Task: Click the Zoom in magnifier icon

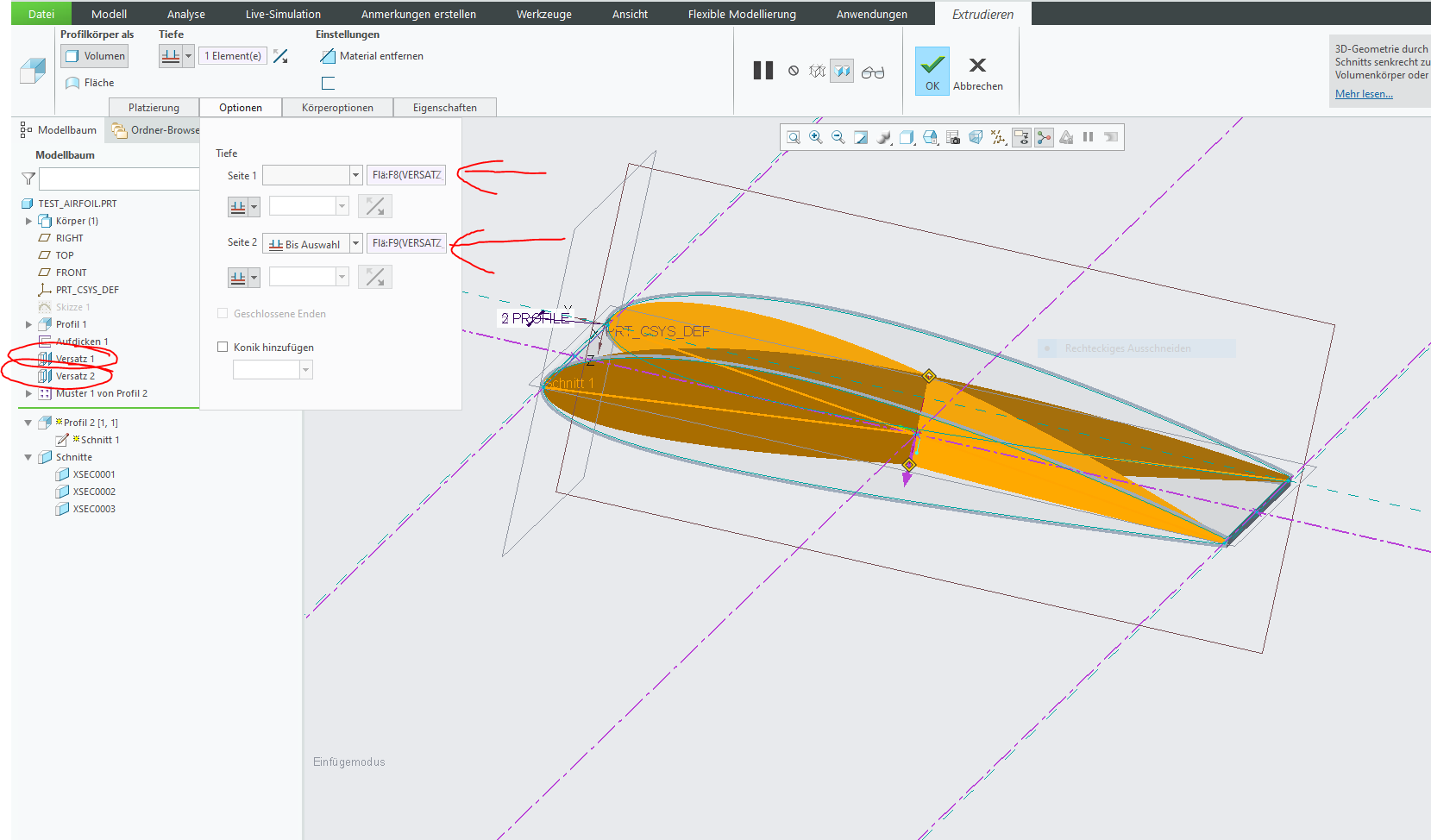Action: tap(816, 137)
